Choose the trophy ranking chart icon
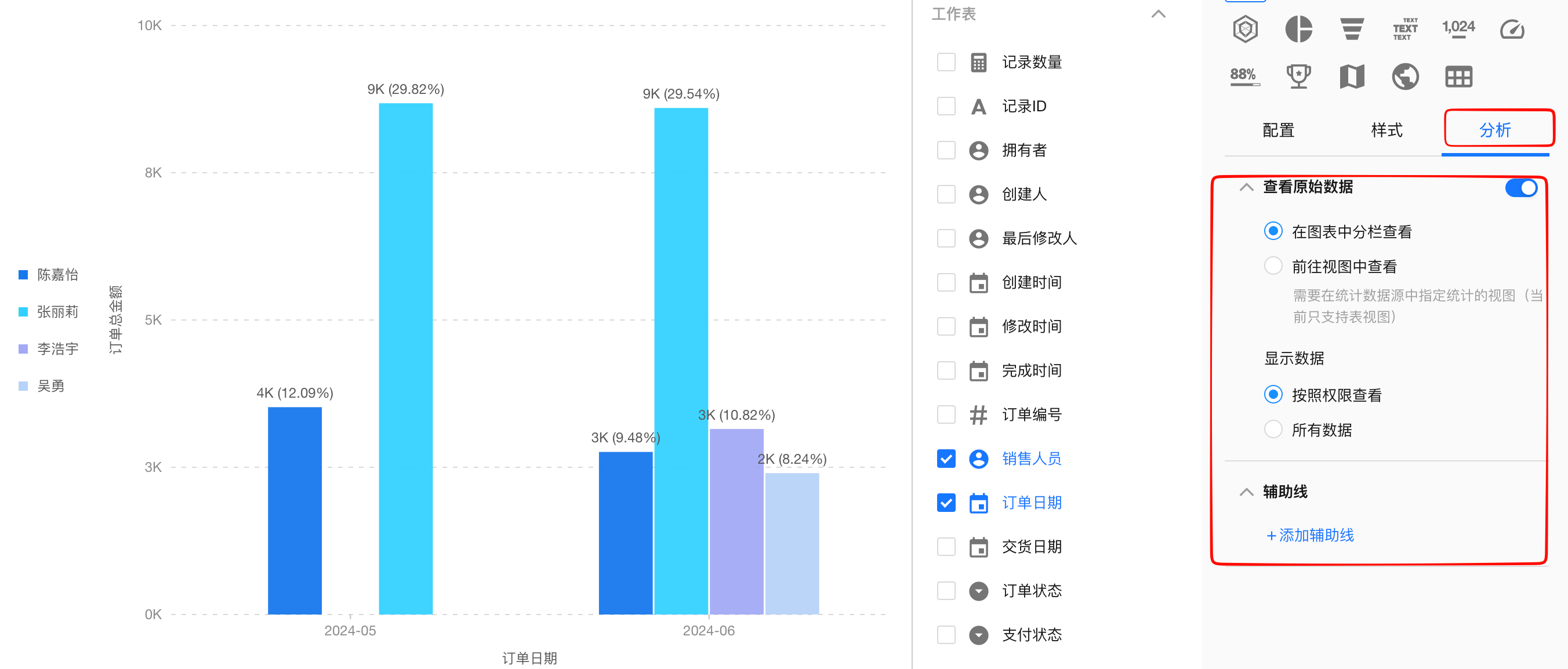 click(x=1298, y=76)
